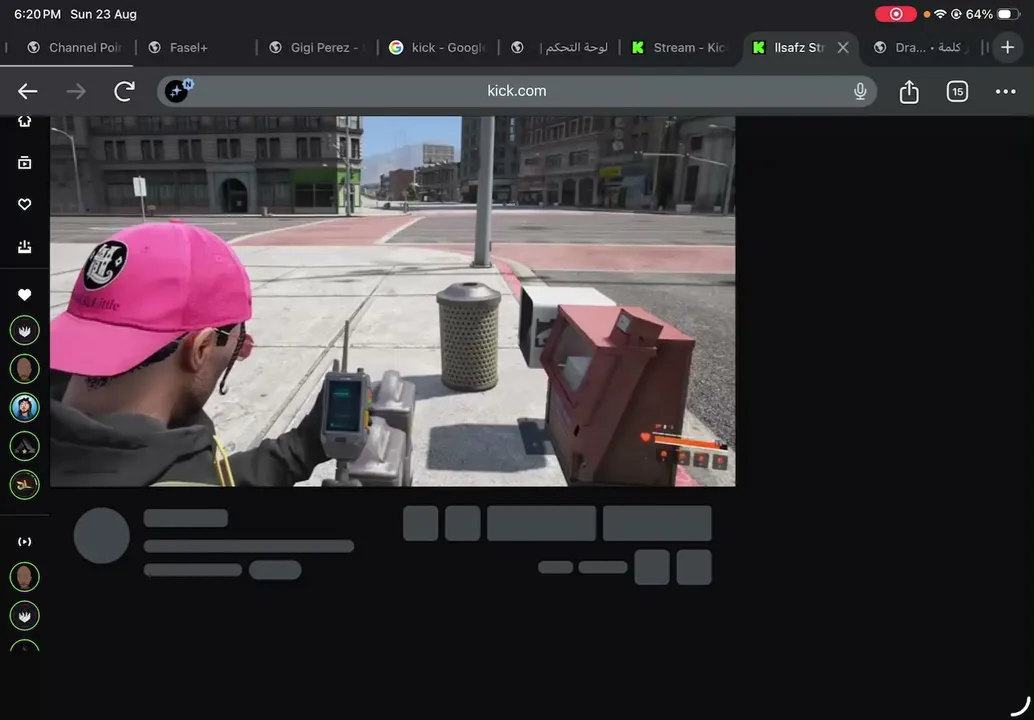The image size is (1034, 720).
Task: Switch to the لوحة التحكم tab
Action: (x=559, y=47)
